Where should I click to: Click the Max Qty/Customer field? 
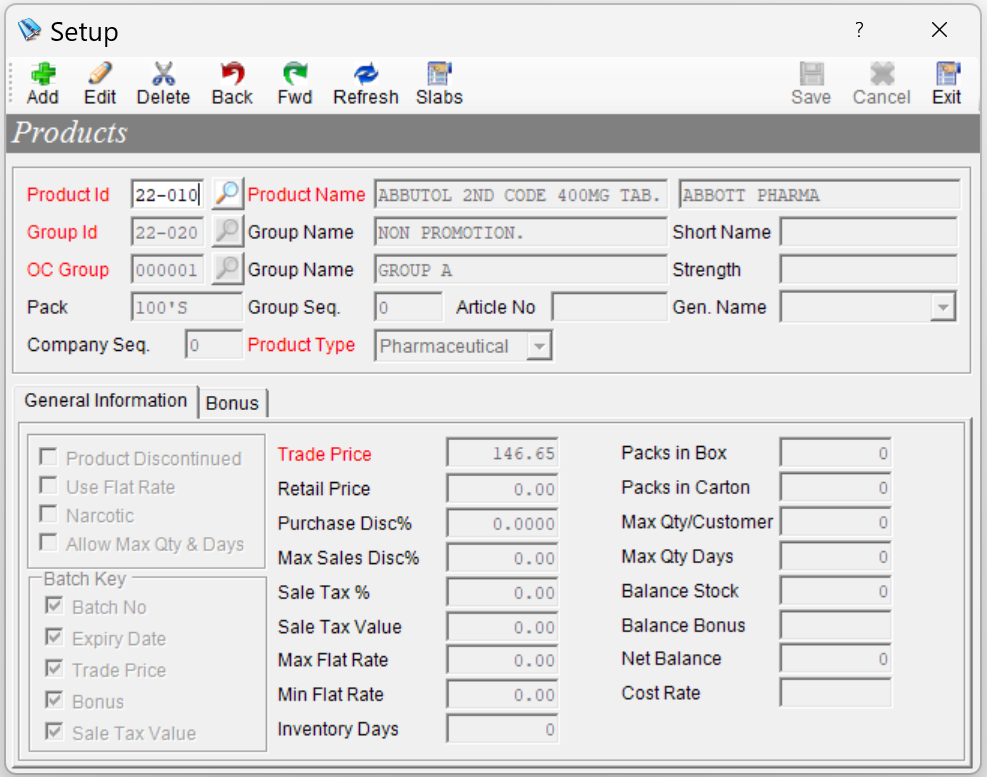coord(835,522)
